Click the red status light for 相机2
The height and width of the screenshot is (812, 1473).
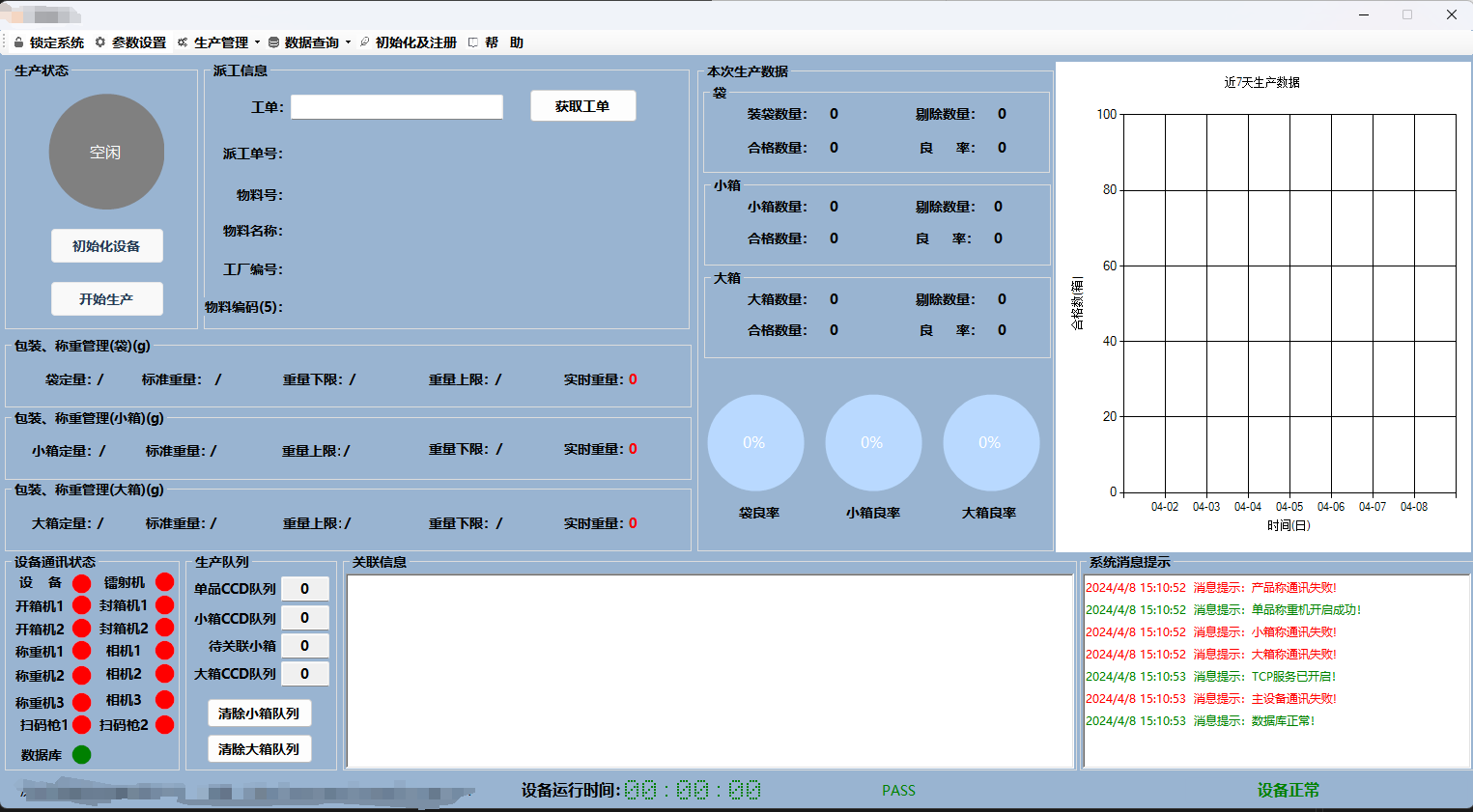[165, 674]
